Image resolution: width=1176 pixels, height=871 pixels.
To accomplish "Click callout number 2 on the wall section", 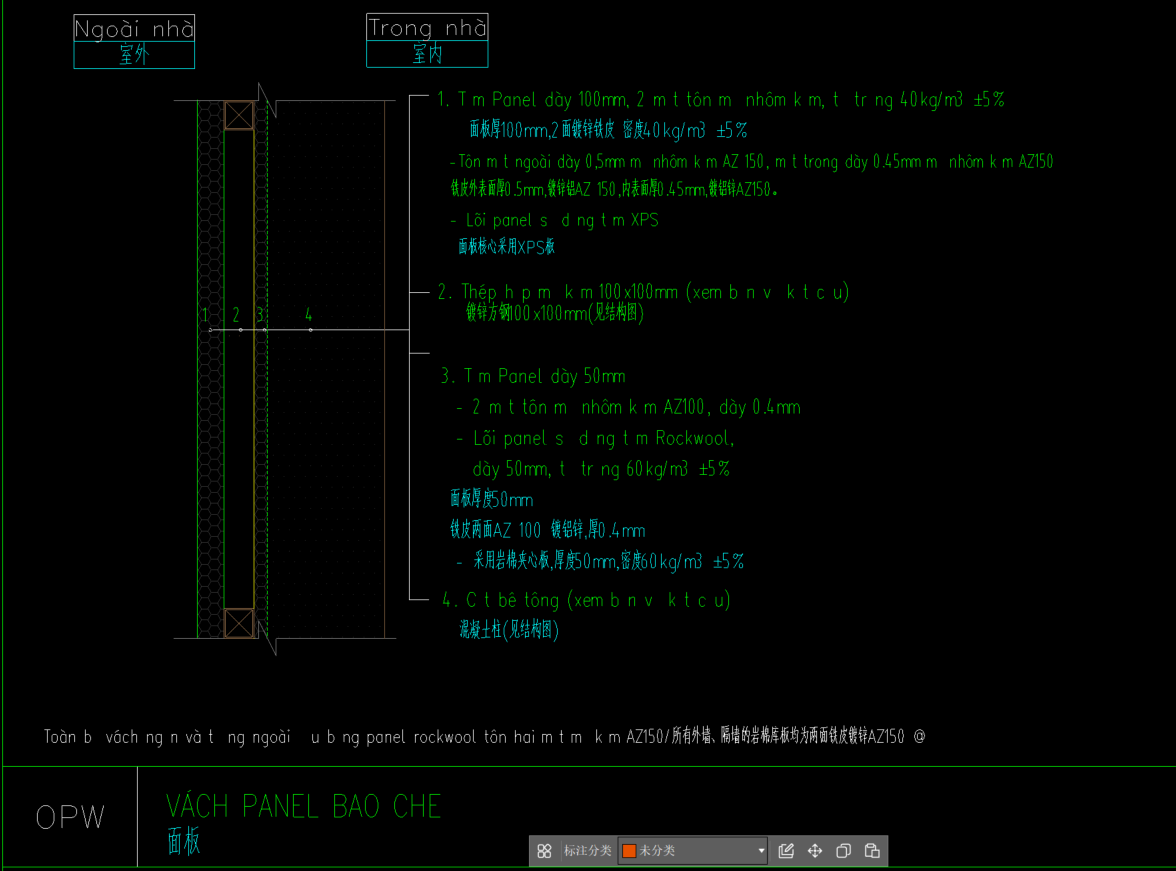I will [236, 315].
